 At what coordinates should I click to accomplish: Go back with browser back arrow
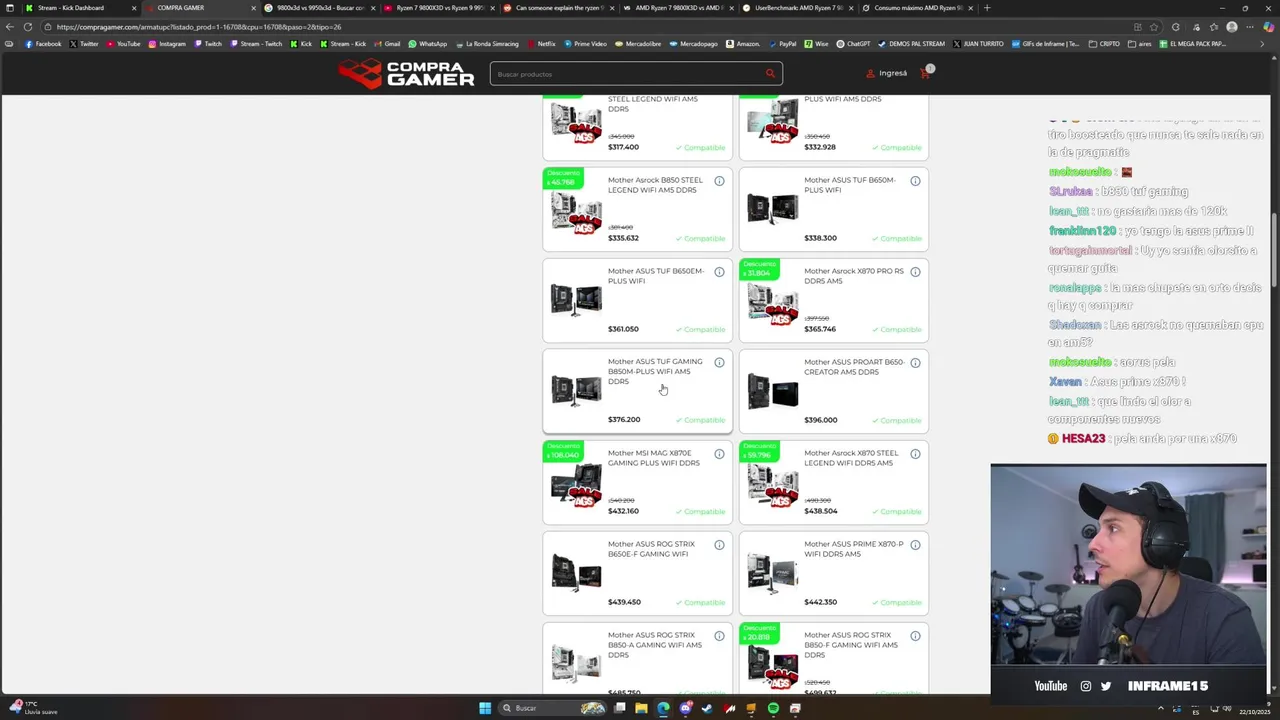[9, 27]
